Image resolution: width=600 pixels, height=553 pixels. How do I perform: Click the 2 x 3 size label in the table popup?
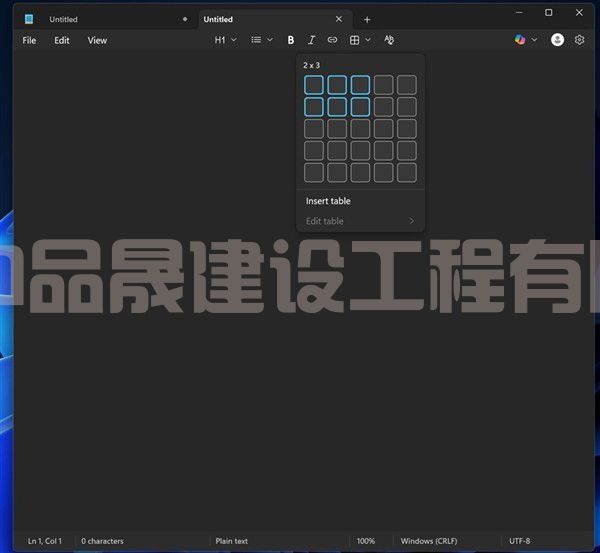pyautogui.click(x=311, y=65)
